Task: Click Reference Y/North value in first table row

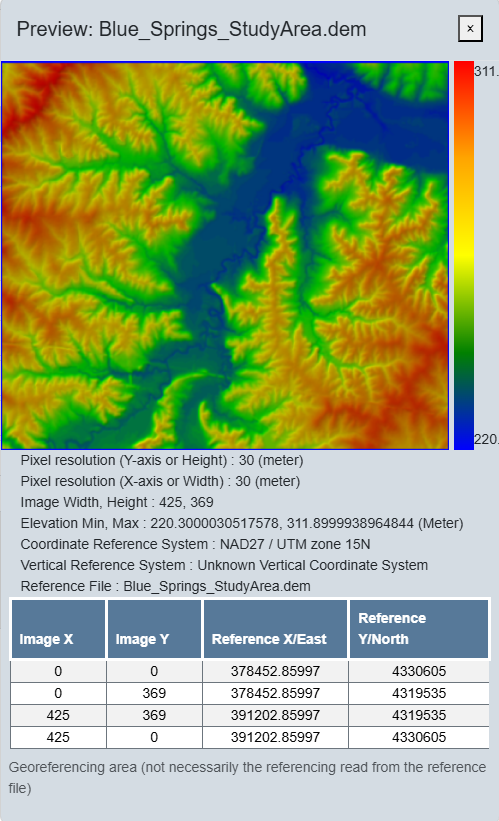Action: [419, 671]
